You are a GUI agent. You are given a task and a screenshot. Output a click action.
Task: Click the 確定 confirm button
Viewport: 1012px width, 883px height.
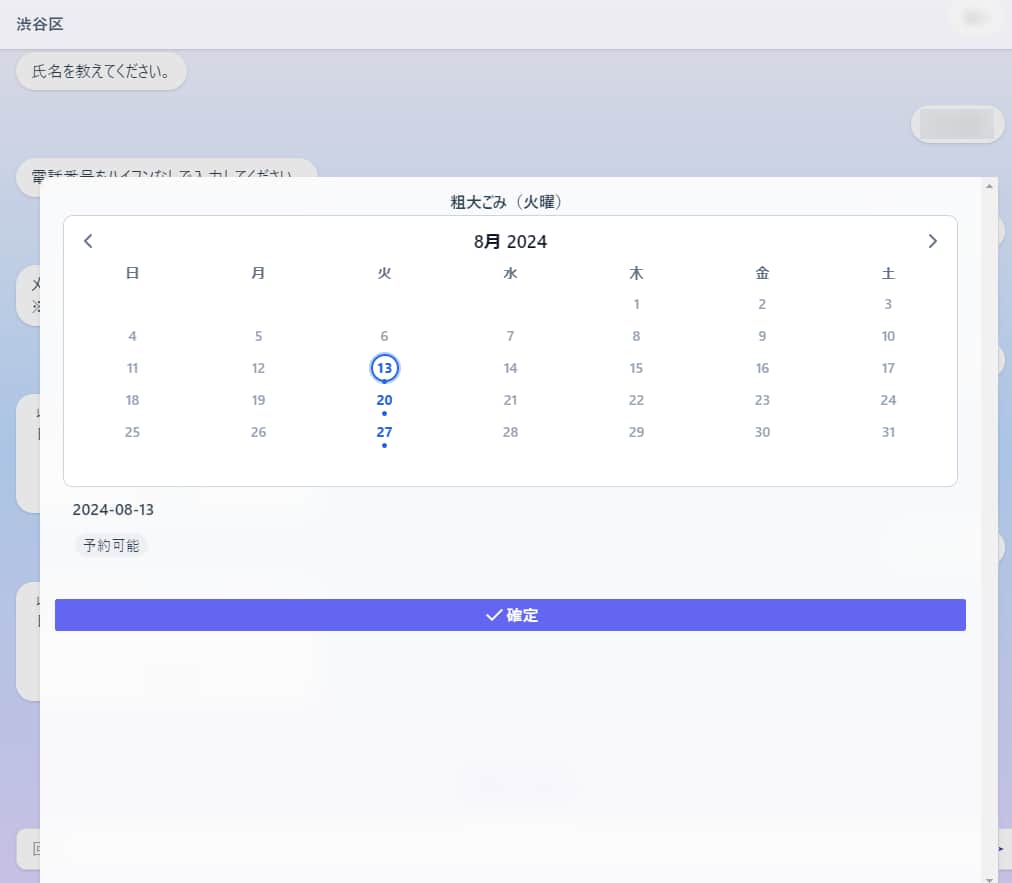coord(511,615)
